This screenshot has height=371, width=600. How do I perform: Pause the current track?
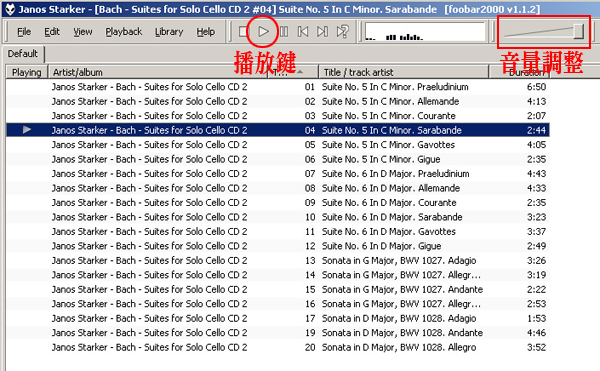[284, 31]
